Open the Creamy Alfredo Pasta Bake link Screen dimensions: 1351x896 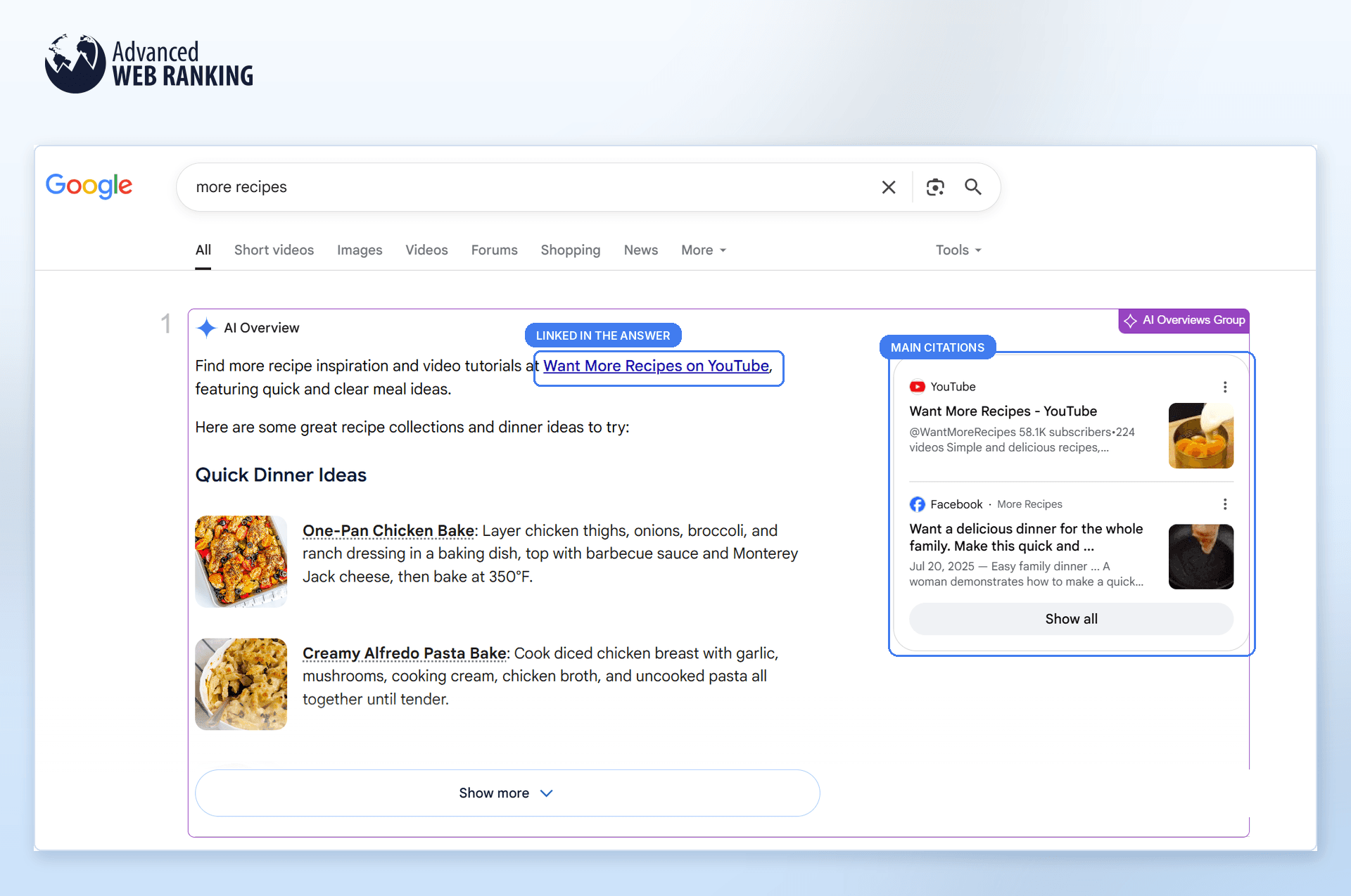[405, 653]
